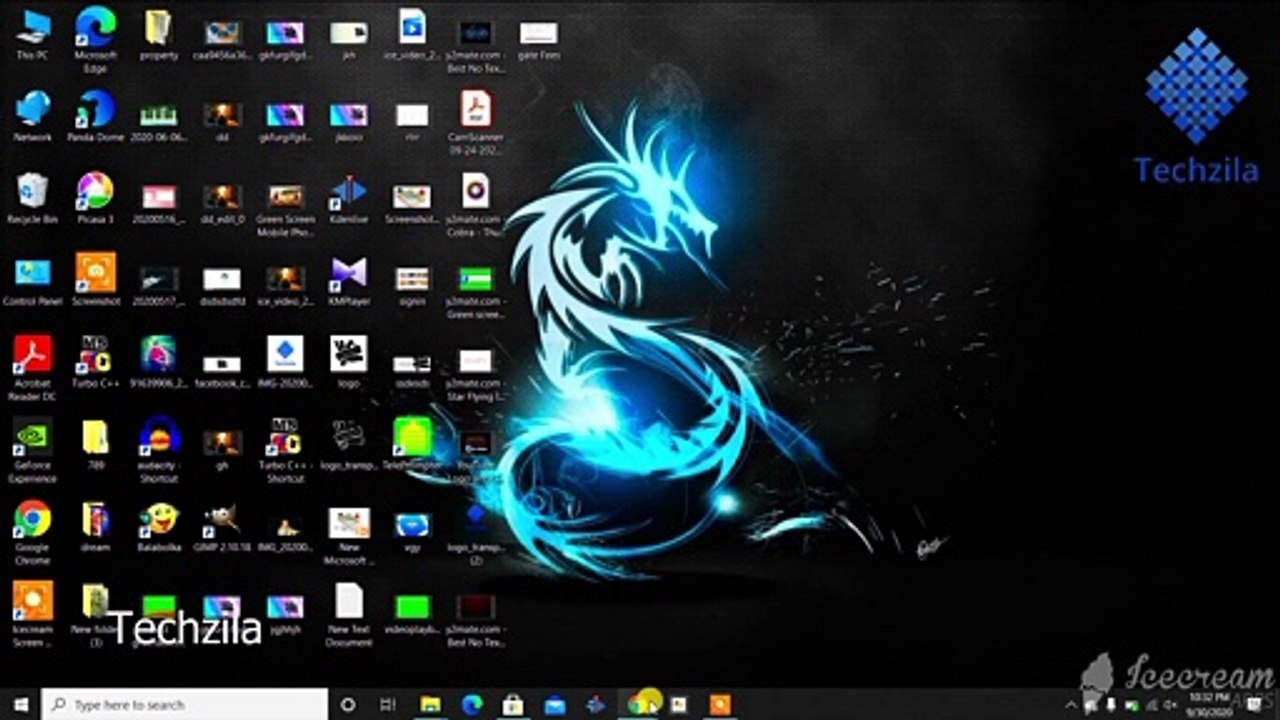1280x720 pixels.
Task: Show hidden system tray icons
Action: coord(1071,705)
